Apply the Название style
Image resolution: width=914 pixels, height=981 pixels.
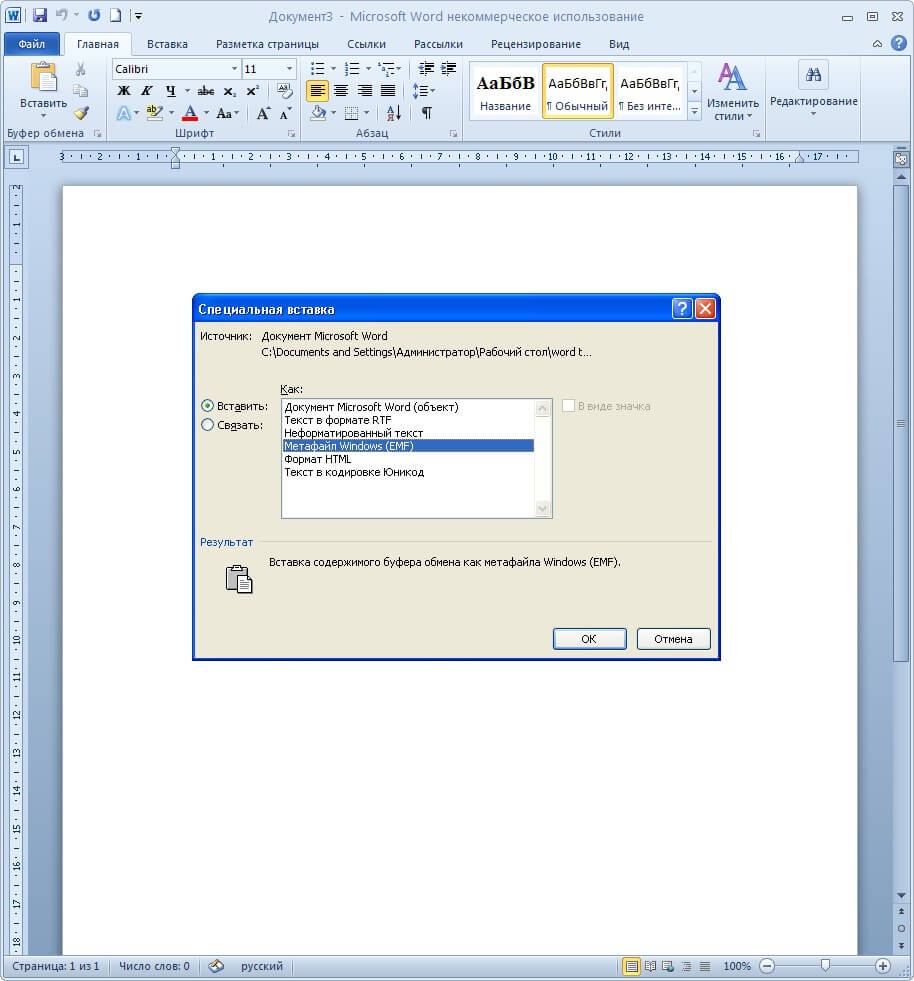505,91
